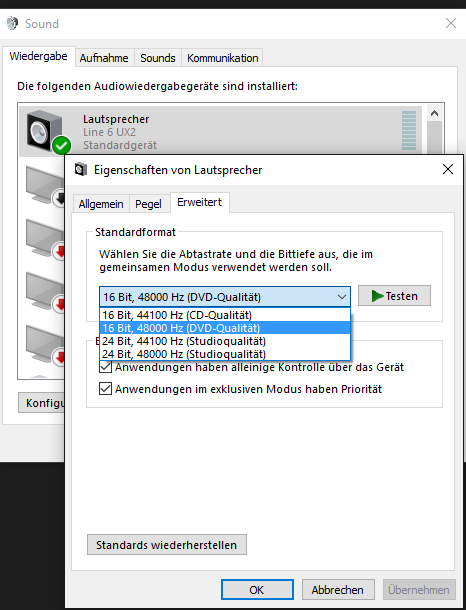466x610 pixels.
Task: Click the Abbrechen button
Action: pyautogui.click(x=338, y=590)
